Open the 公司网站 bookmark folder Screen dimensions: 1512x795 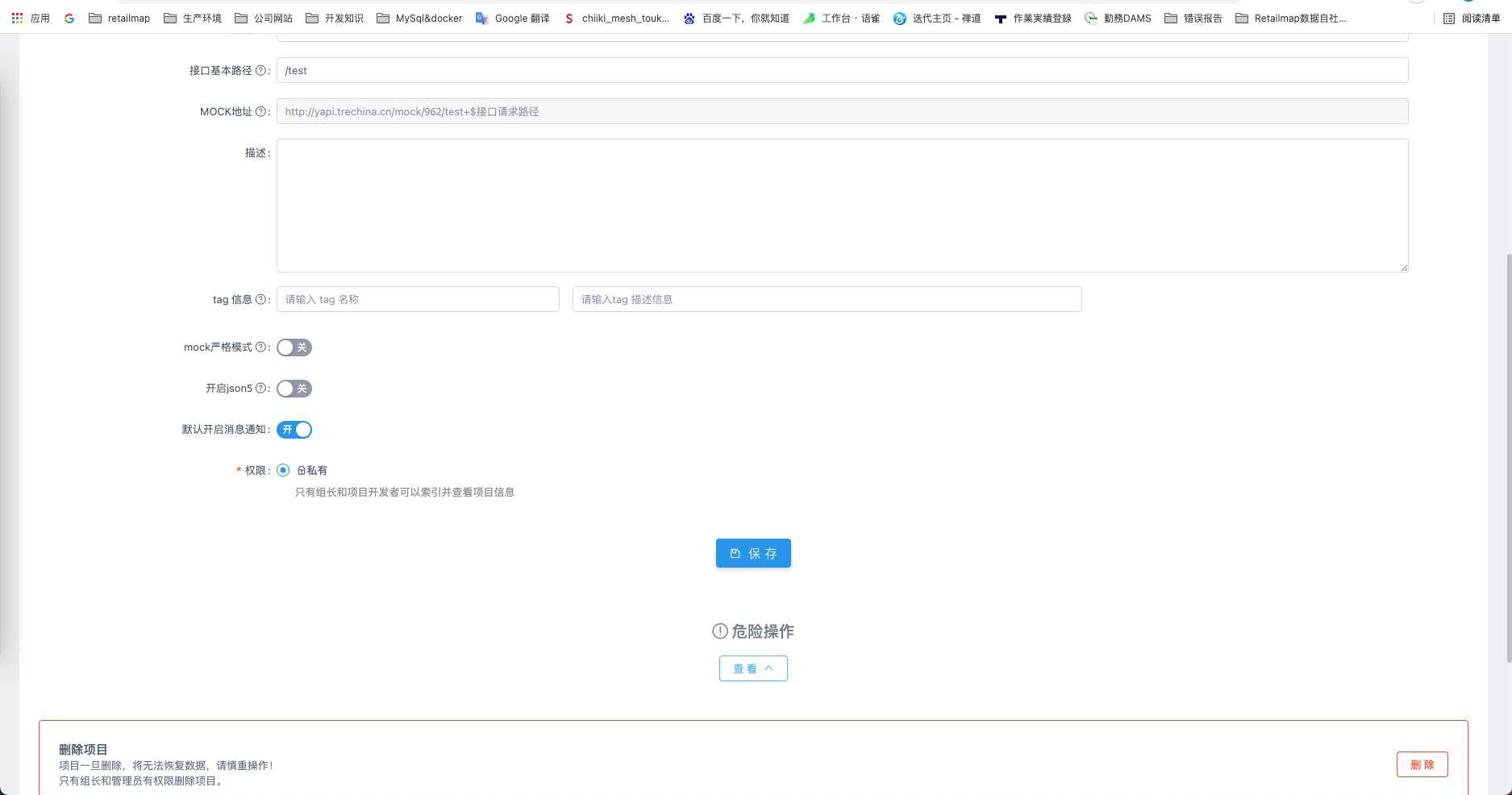(263, 18)
